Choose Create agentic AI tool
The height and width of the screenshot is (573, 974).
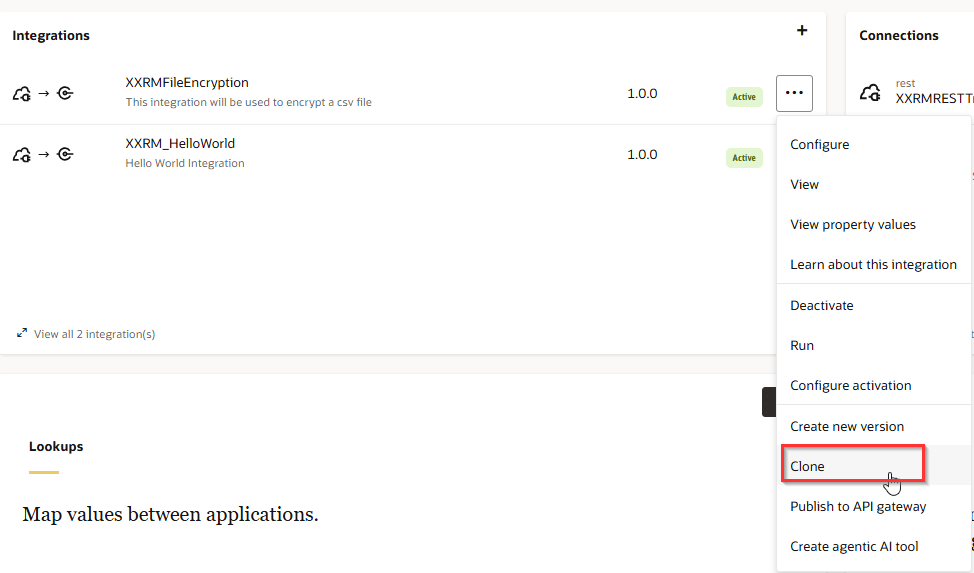[854, 546]
